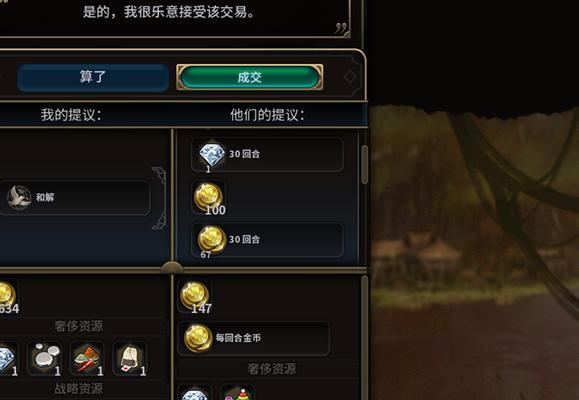Collapse my 战略资源 strategic resources section
Image resolution: width=579 pixels, height=400 pixels.
[79, 388]
